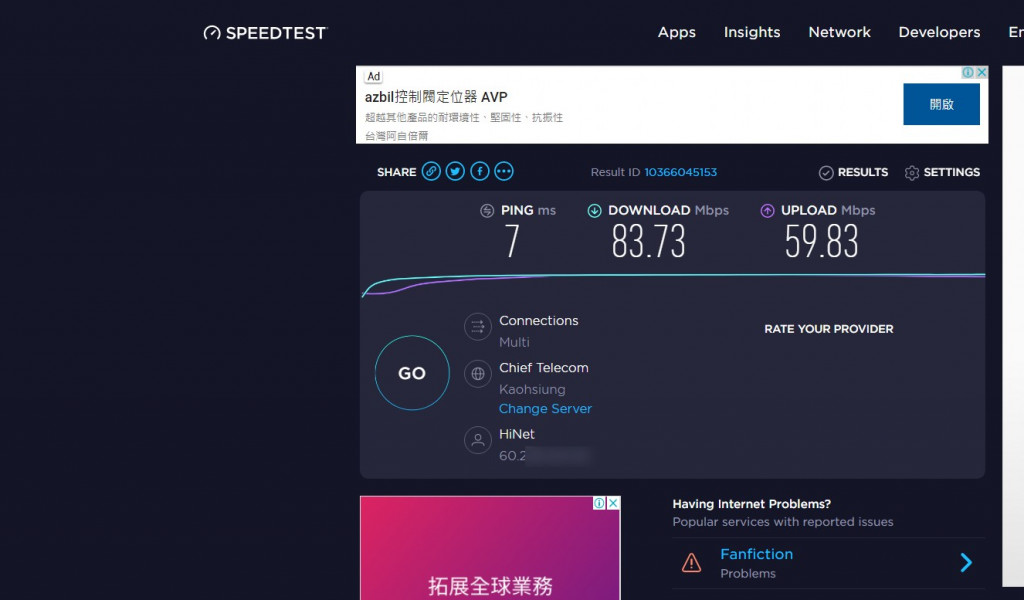Click azbil控制閥定位器 AVP ad title
Image resolution: width=1024 pixels, height=600 pixels.
pyautogui.click(x=436, y=97)
